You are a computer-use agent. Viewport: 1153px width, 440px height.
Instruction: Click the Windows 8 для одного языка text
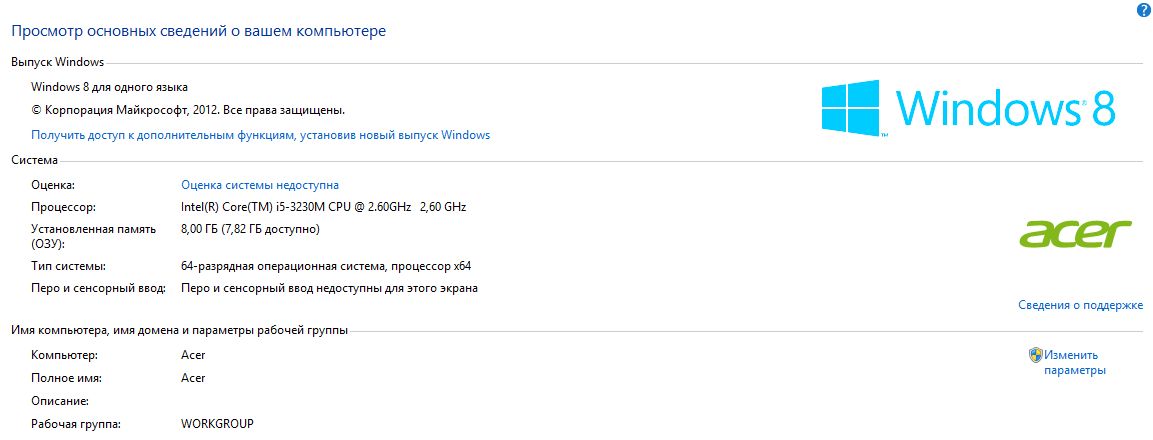109,87
